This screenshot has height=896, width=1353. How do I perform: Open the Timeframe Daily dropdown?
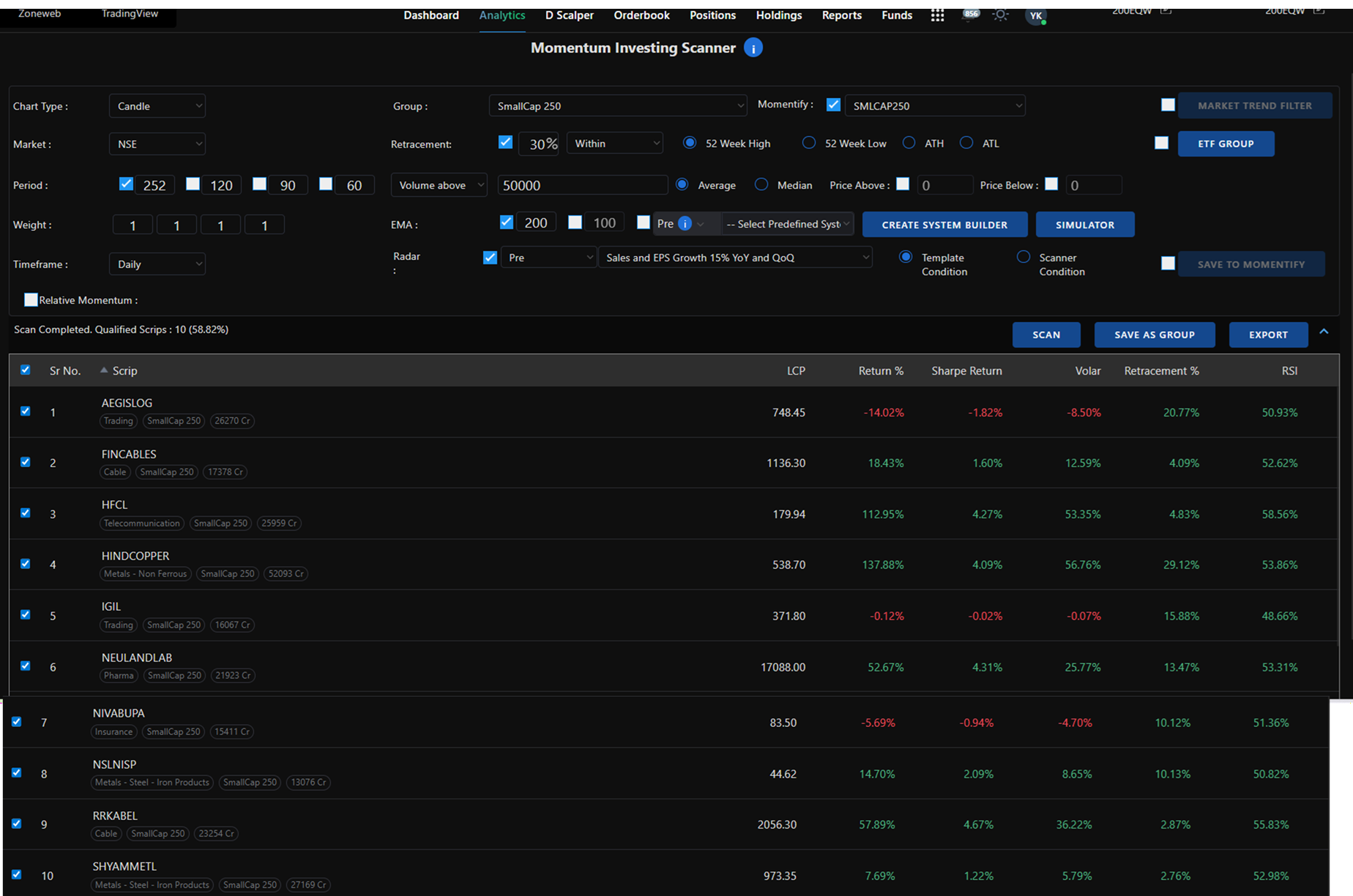157,264
